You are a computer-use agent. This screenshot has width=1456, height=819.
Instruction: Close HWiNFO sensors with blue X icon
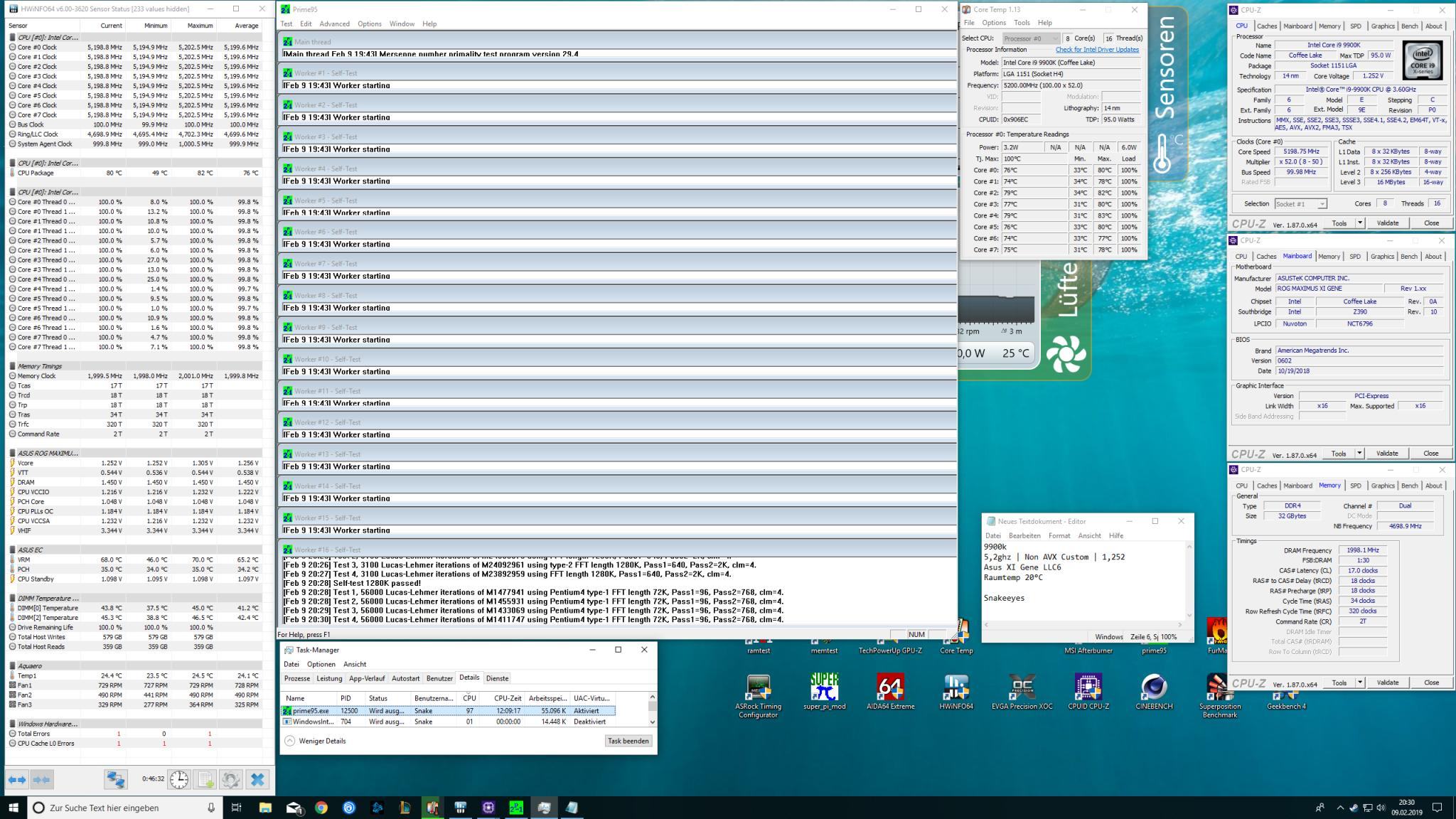(x=257, y=779)
